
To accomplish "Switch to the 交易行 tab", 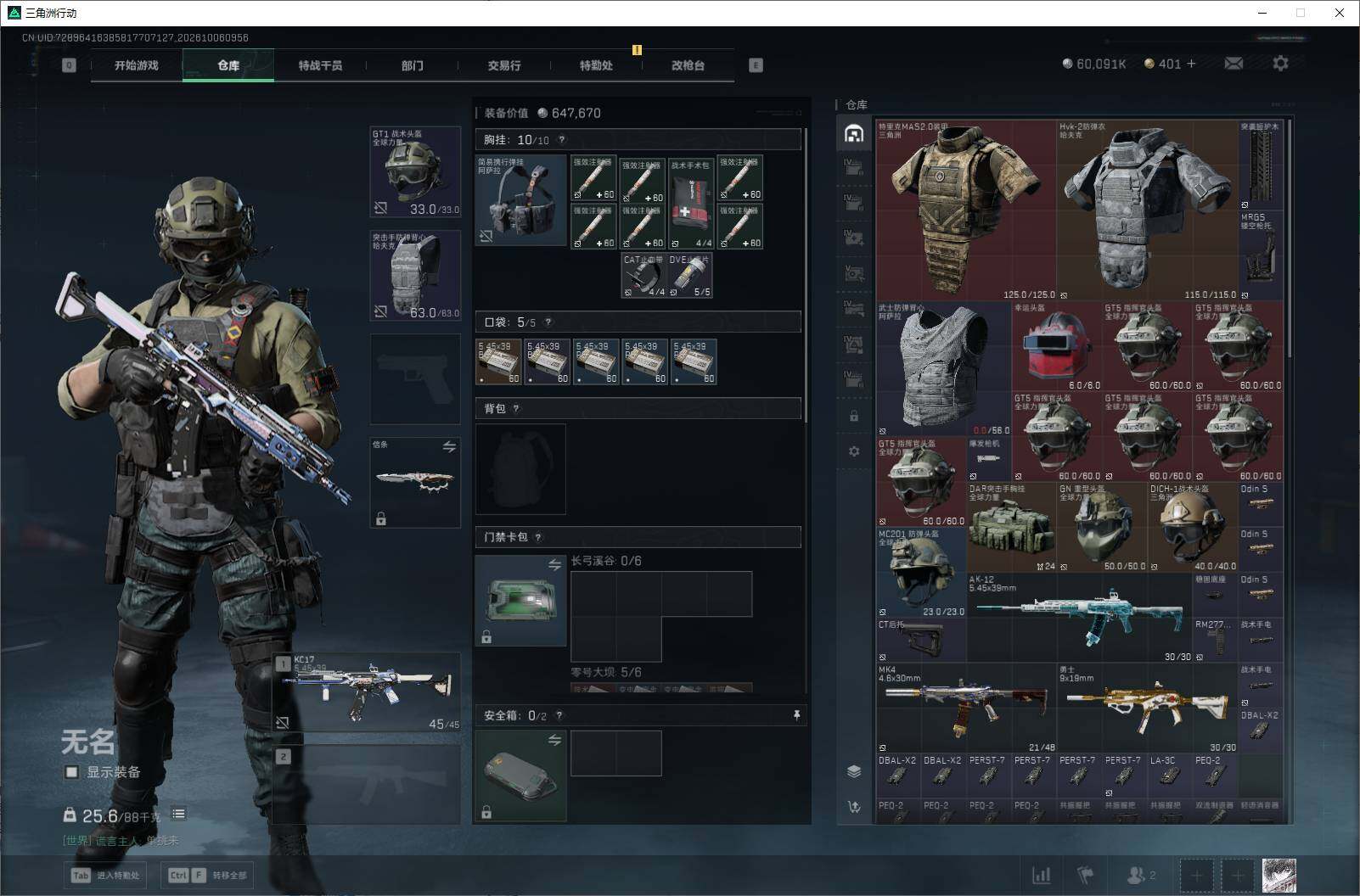I will [504, 65].
